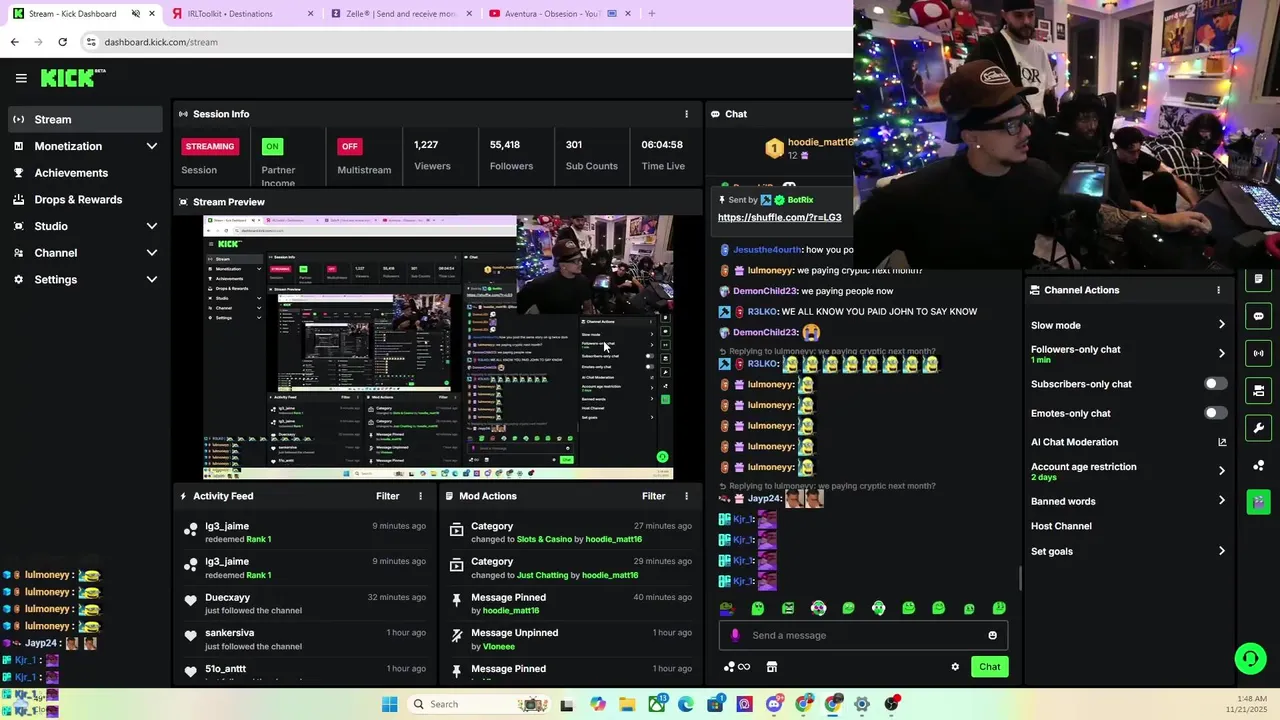This screenshot has height=720, width=1280.
Task: Click the Slots & Casino category link
Action: pyautogui.click(x=545, y=539)
